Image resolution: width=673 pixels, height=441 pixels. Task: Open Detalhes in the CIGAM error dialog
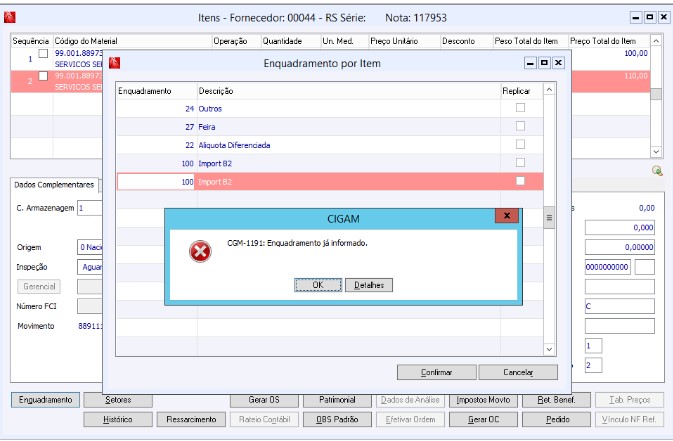point(369,285)
